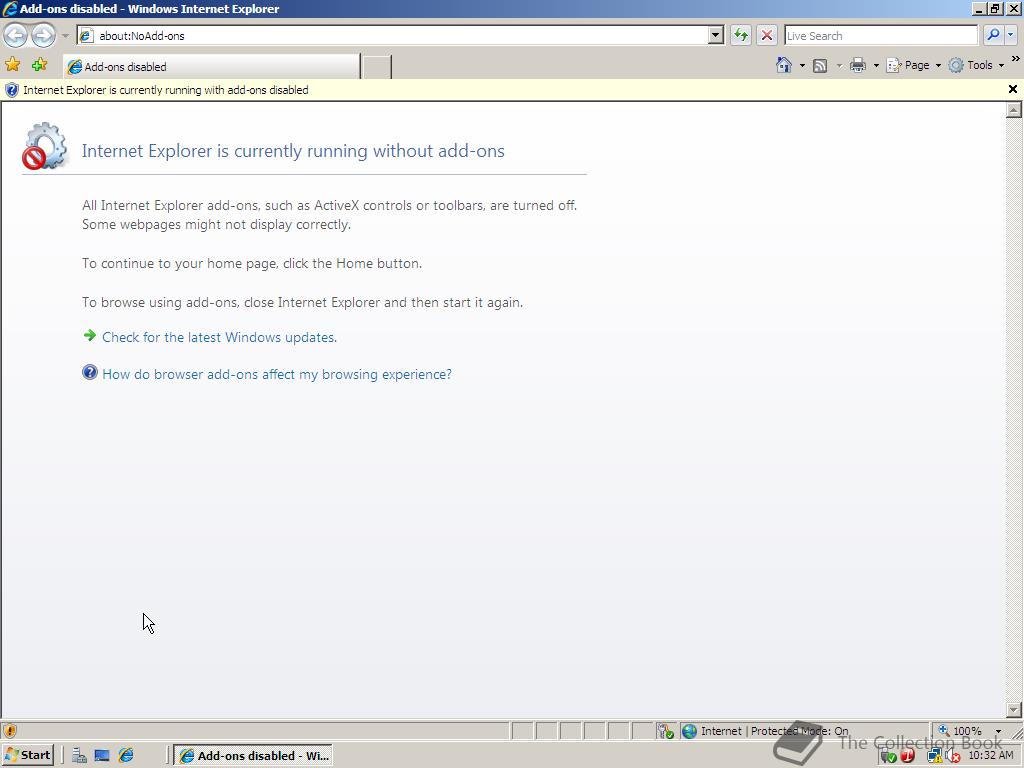
Task: Show more command bar items chevron
Action: pos(1016,59)
